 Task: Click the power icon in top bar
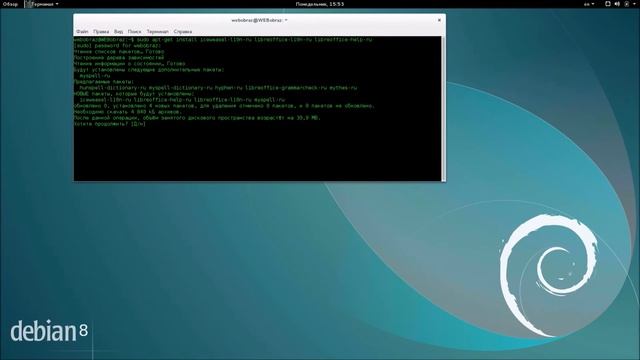tap(627, 4)
